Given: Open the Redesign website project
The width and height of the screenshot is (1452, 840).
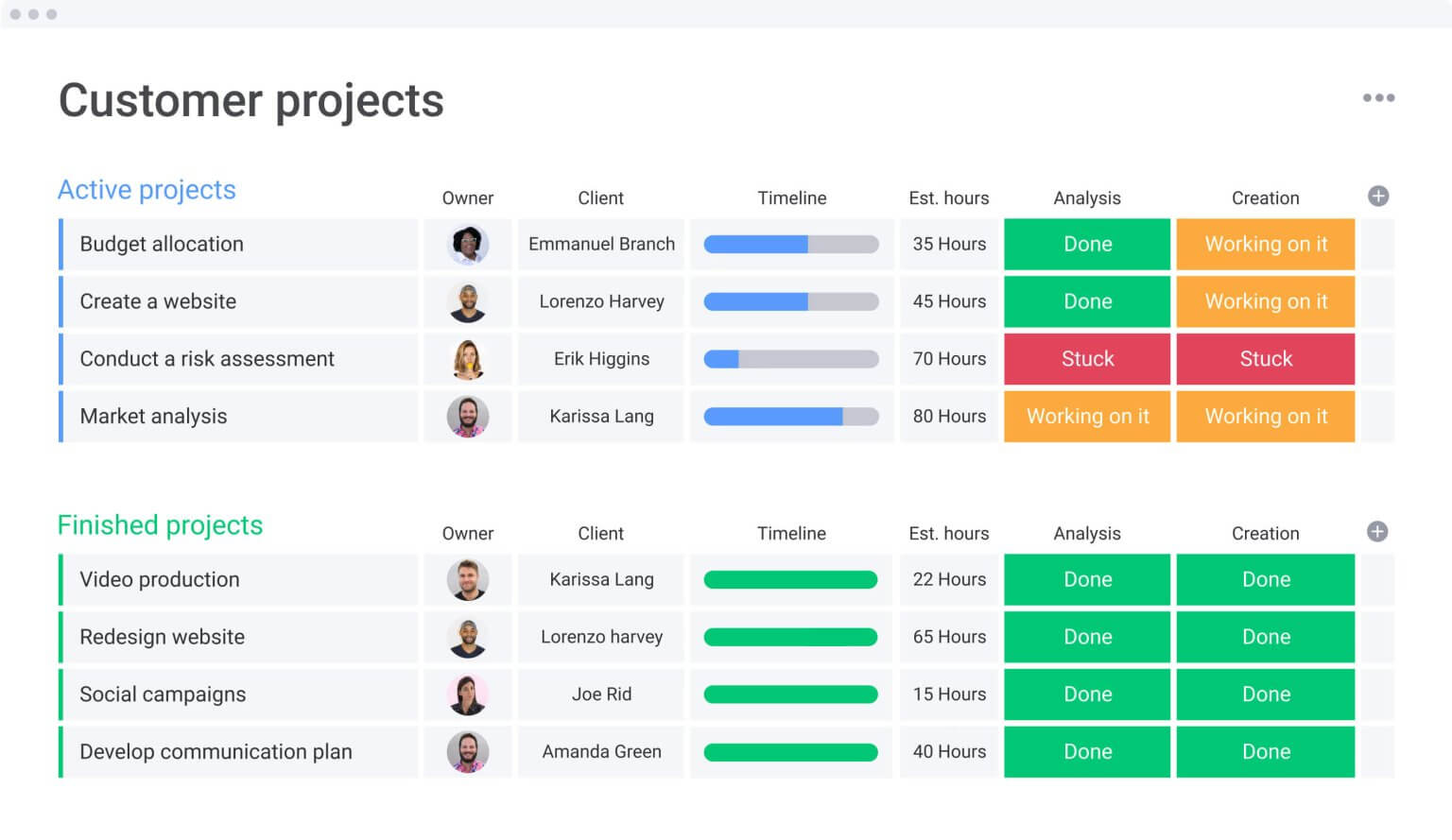Looking at the screenshot, I should tap(162, 637).
